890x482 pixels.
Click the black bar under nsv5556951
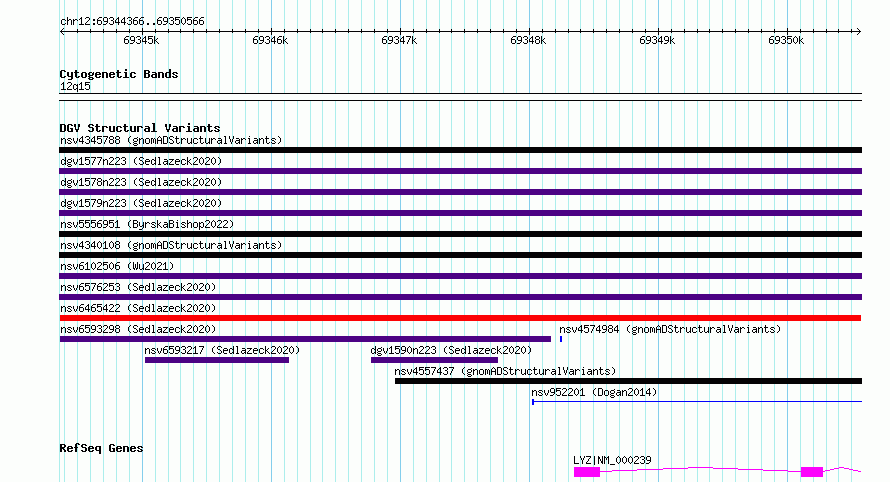pyautogui.click(x=460, y=234)
